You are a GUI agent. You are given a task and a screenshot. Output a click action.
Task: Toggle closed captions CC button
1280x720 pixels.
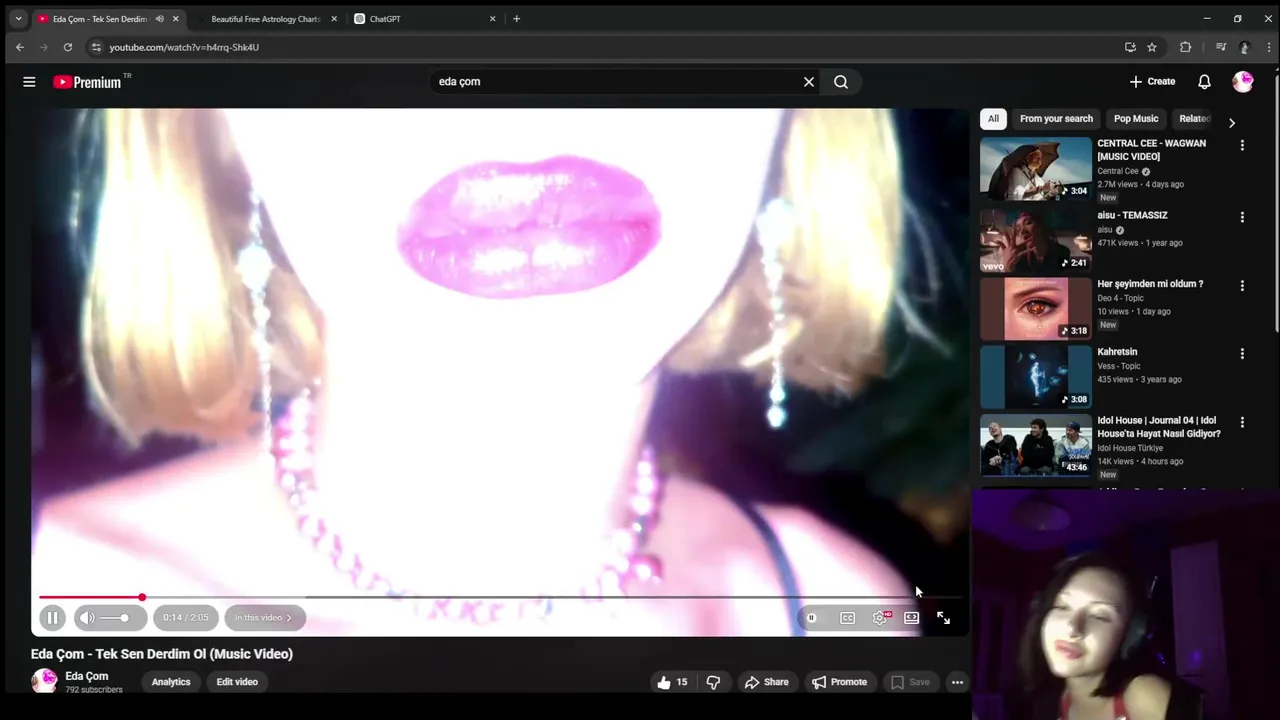848,618
